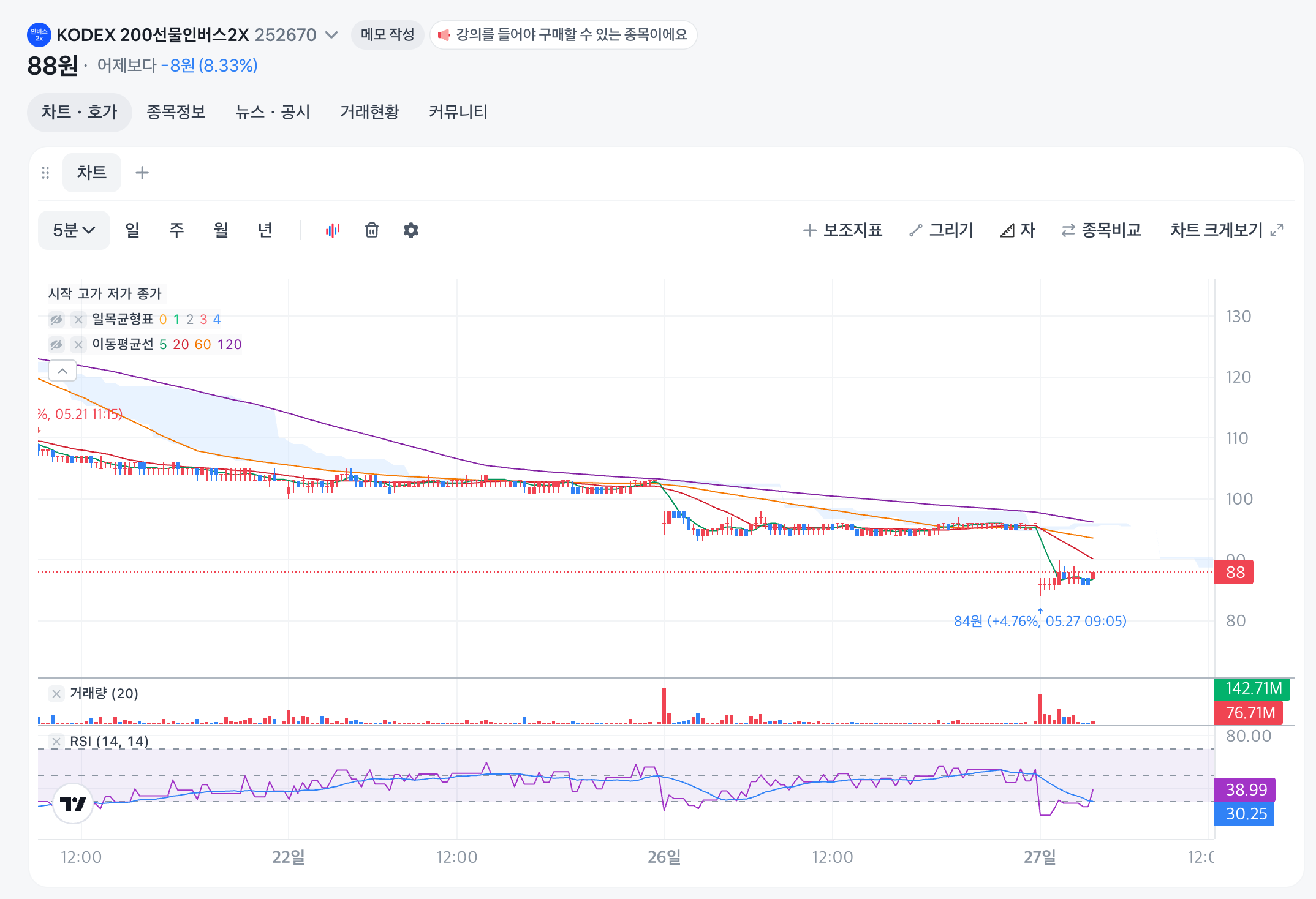
Task: Click the red 88 current price tag
Action: coord(1234,573)
